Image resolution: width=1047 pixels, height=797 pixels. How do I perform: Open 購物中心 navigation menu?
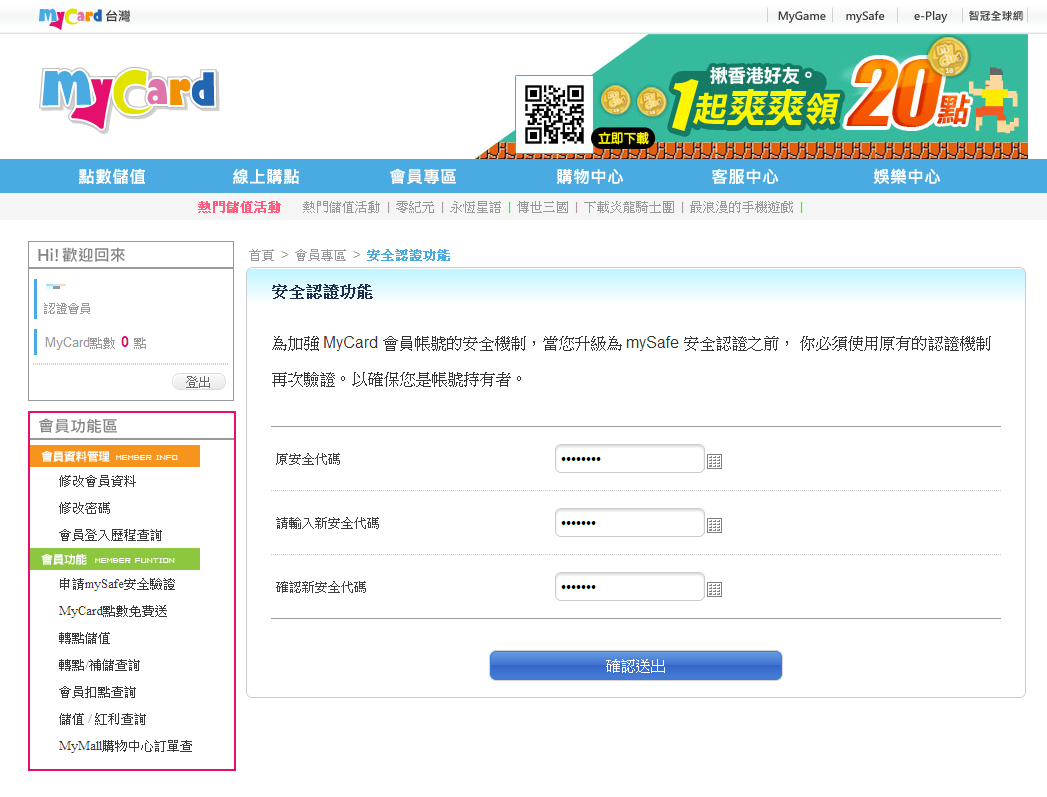tap(590, 176)
